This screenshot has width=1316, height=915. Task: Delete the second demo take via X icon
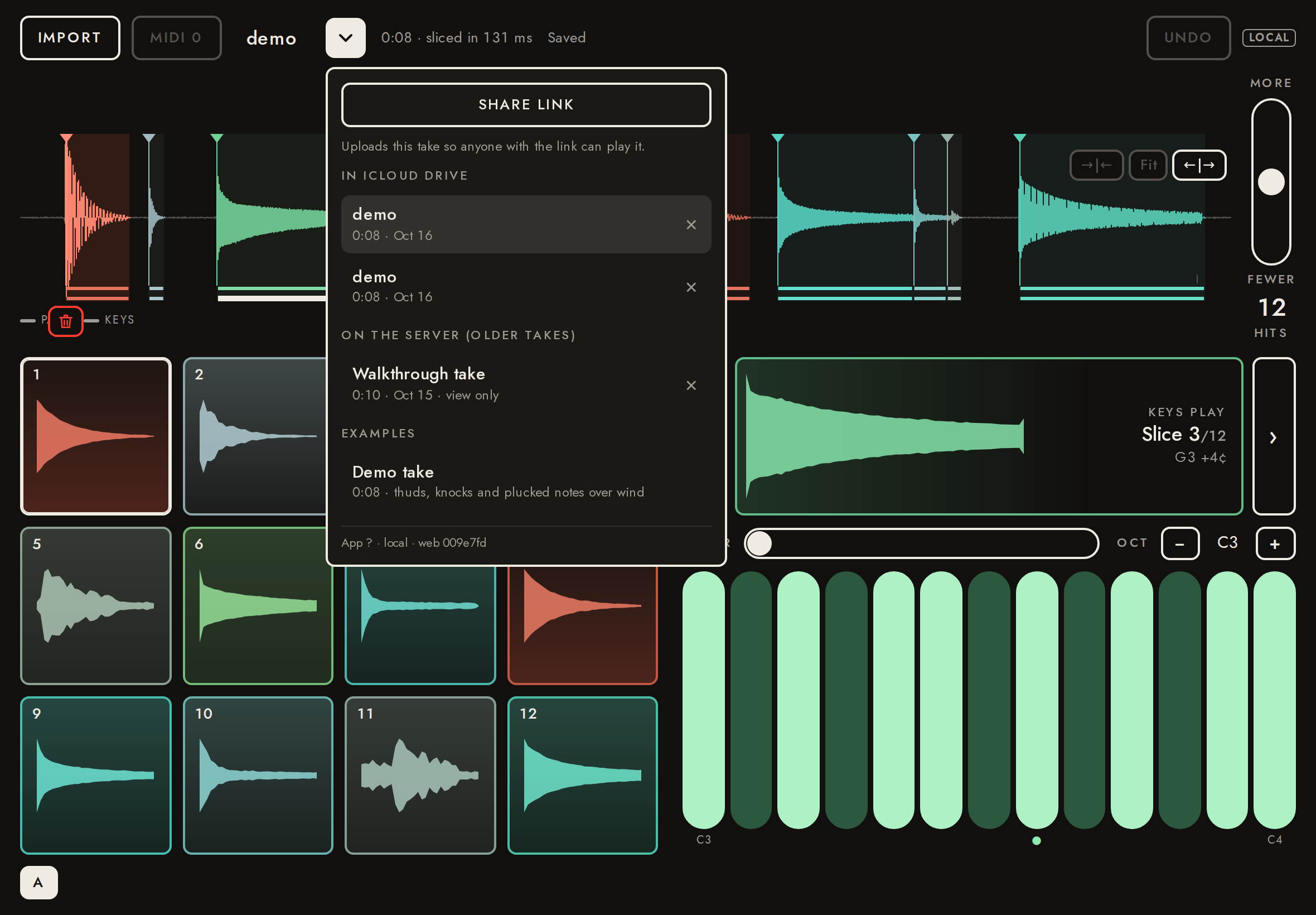click(x=691, y=287)
